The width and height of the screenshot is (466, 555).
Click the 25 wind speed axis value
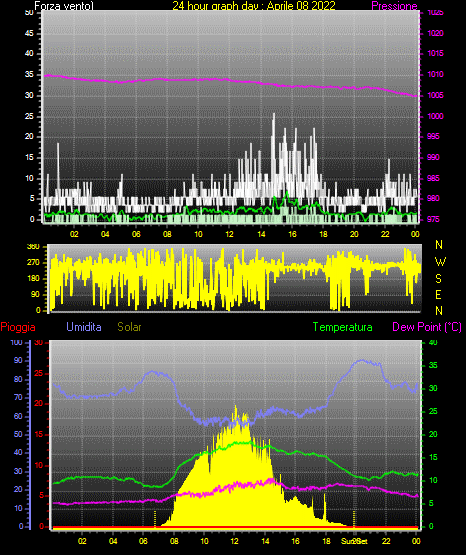coord(29,116)
